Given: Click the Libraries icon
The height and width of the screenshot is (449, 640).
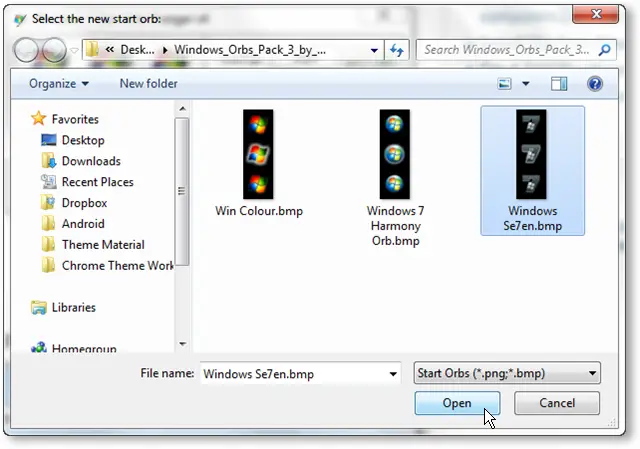Looking at the screenshot, I should [39, 307].
